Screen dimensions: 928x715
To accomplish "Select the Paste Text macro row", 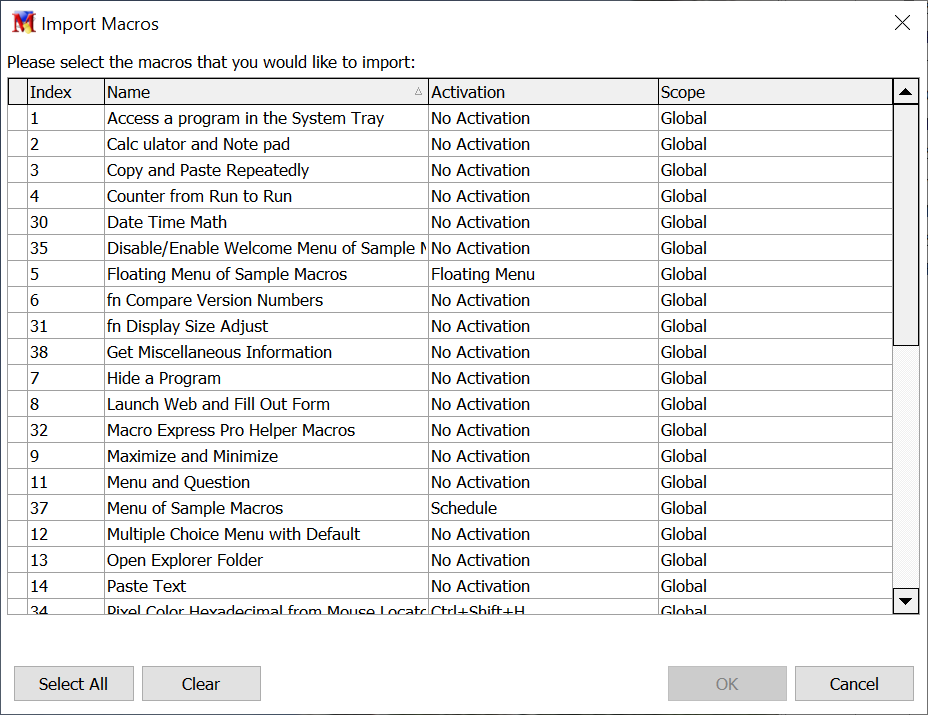I will [147, 586].
